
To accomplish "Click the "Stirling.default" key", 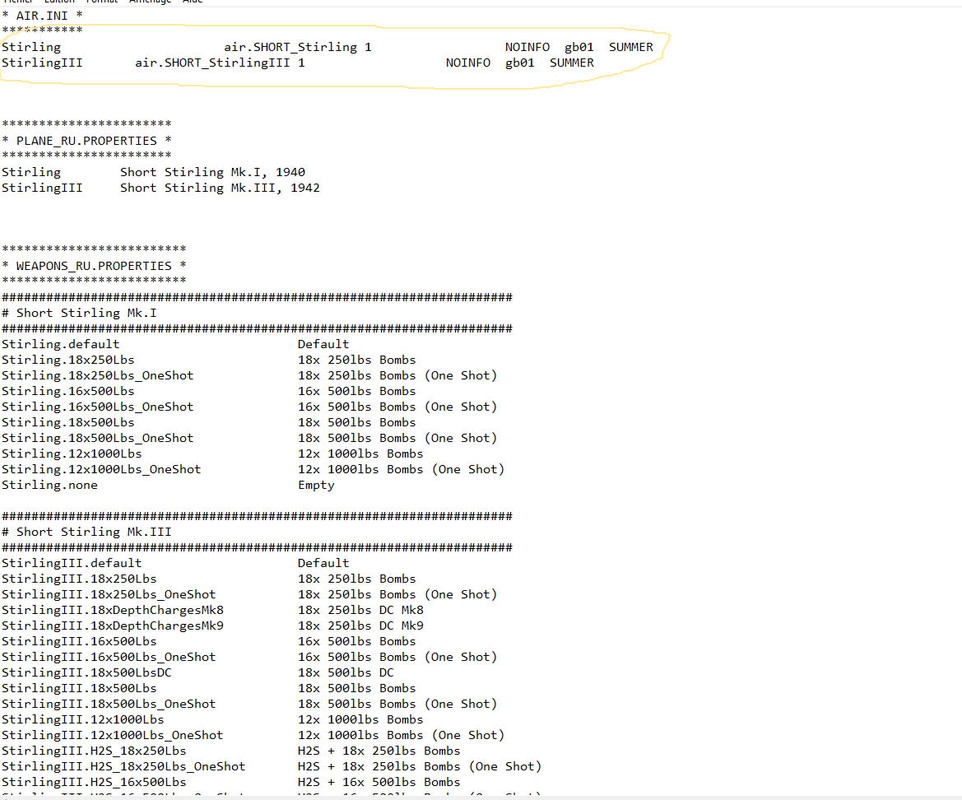I will click(61, 344).
